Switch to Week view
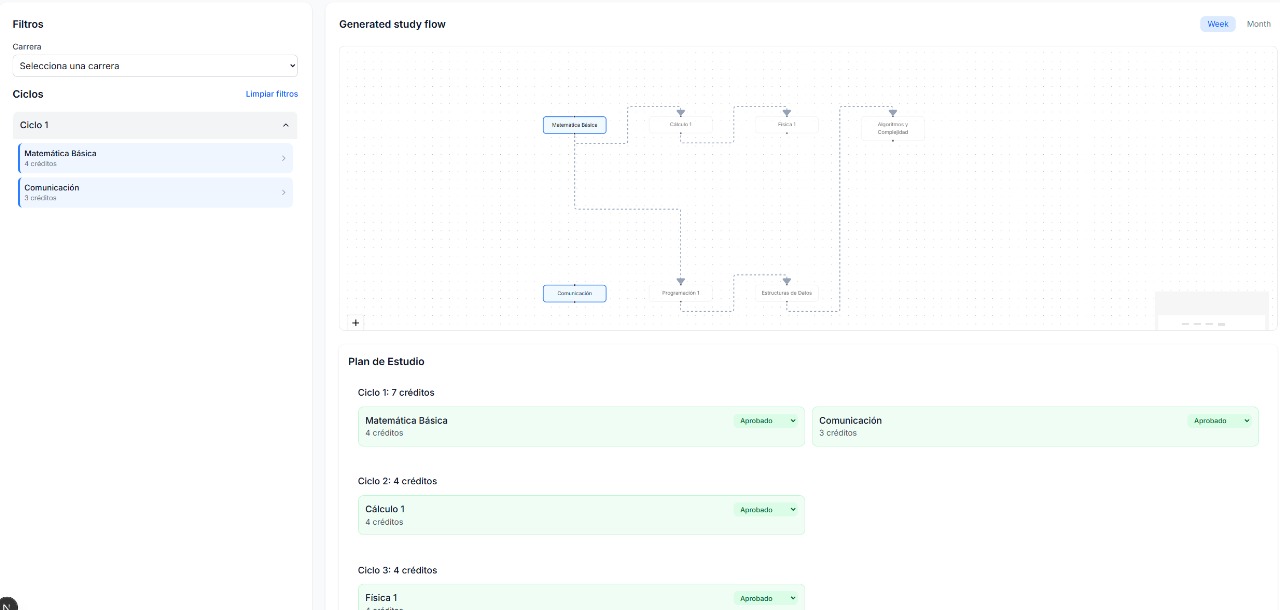 click(x=1217, y=23)
